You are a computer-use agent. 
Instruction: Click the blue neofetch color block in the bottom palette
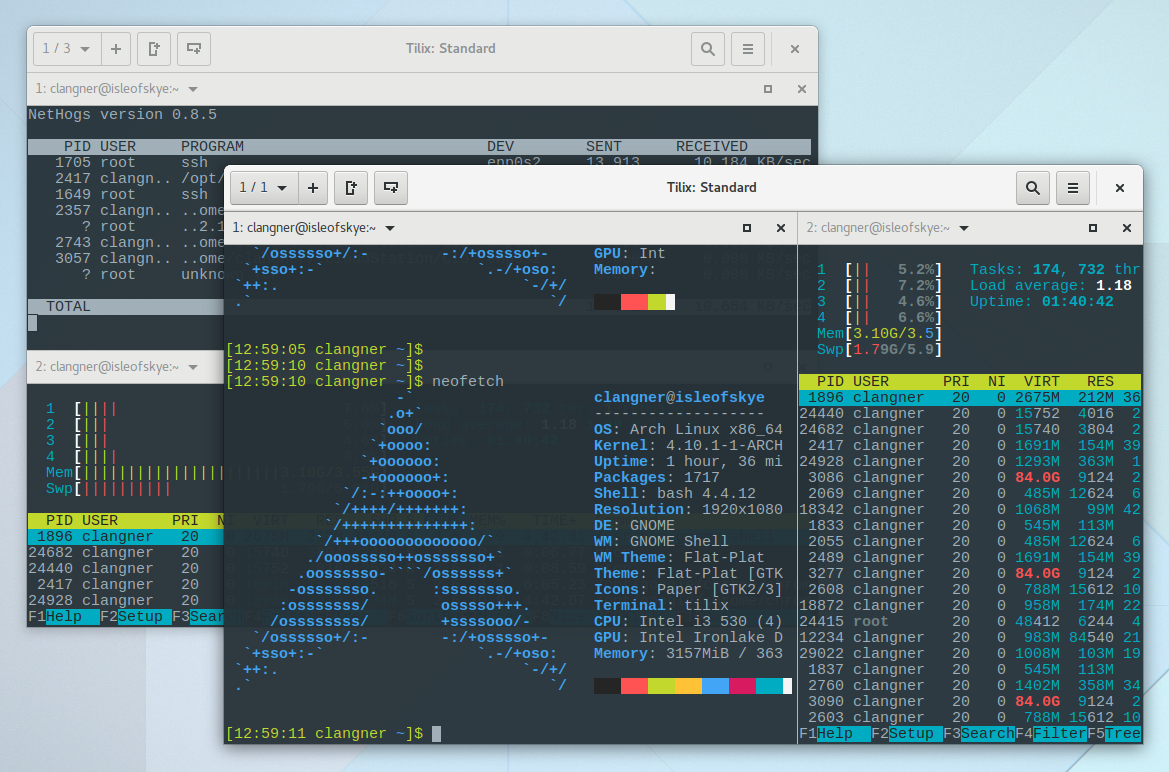(x=715, y=686)
